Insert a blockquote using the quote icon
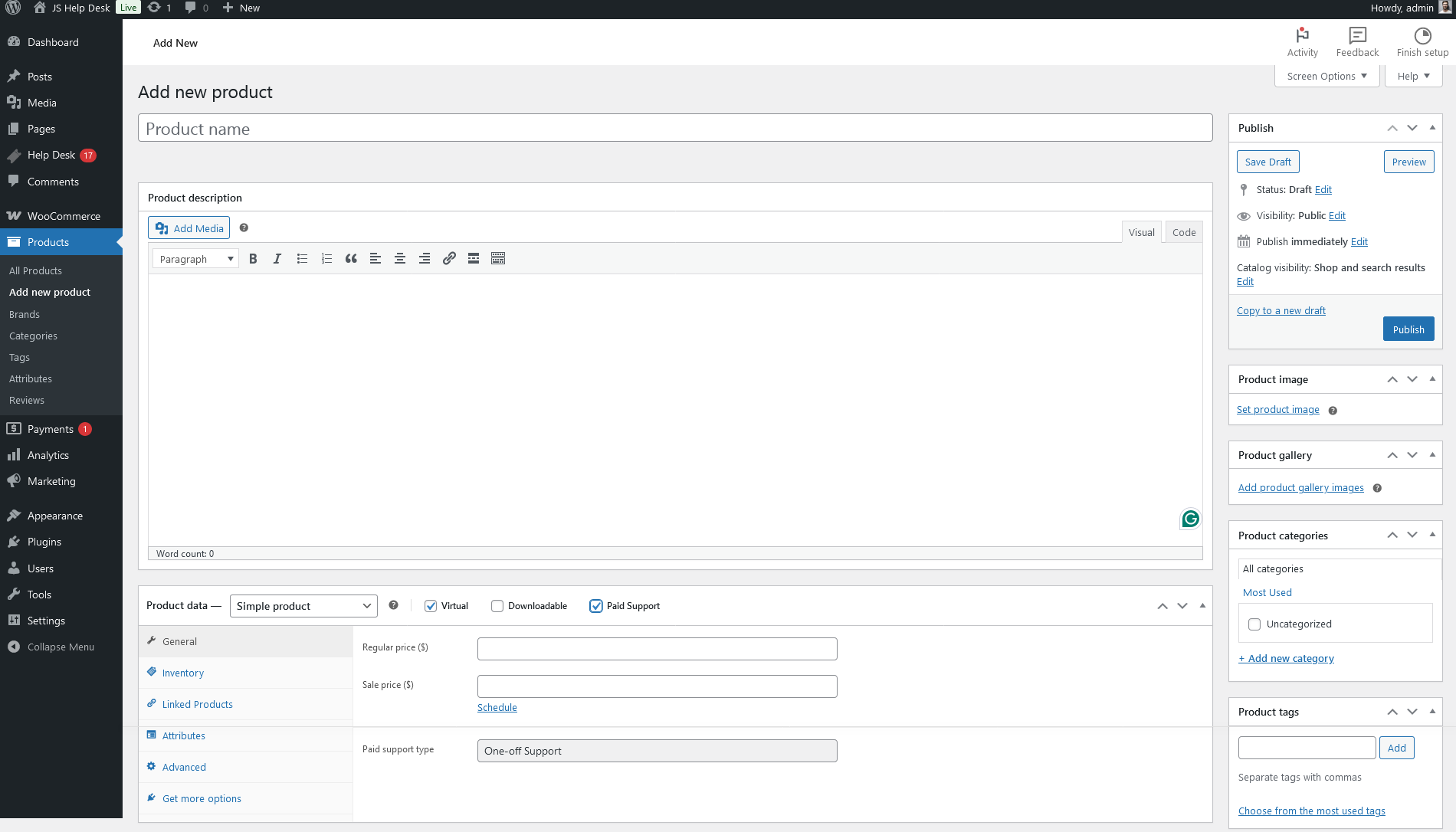 (x=351, y=259)
